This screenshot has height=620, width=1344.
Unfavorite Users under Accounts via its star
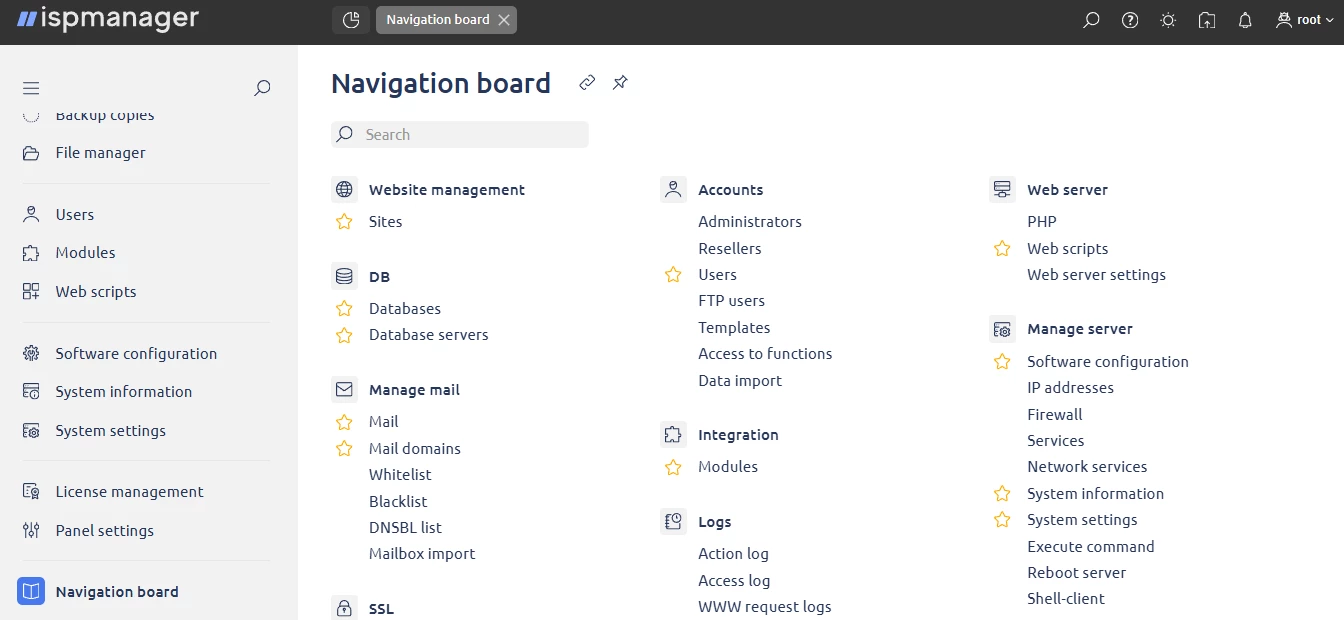(672, 274)
